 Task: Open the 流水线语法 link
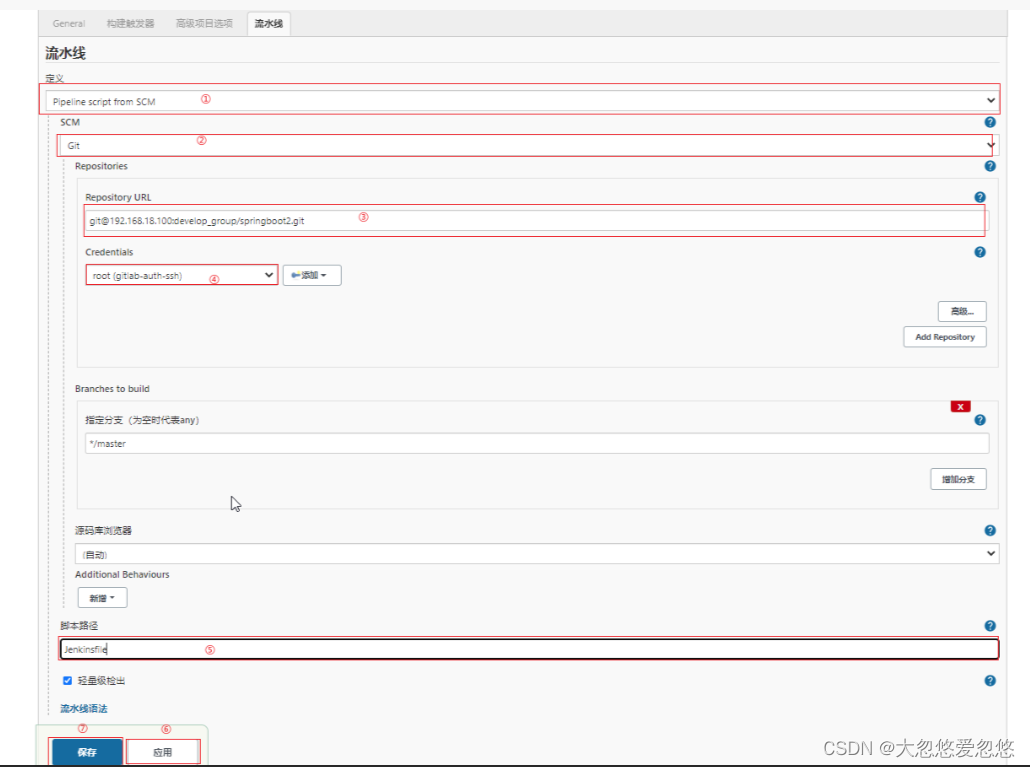click(83, 709)
